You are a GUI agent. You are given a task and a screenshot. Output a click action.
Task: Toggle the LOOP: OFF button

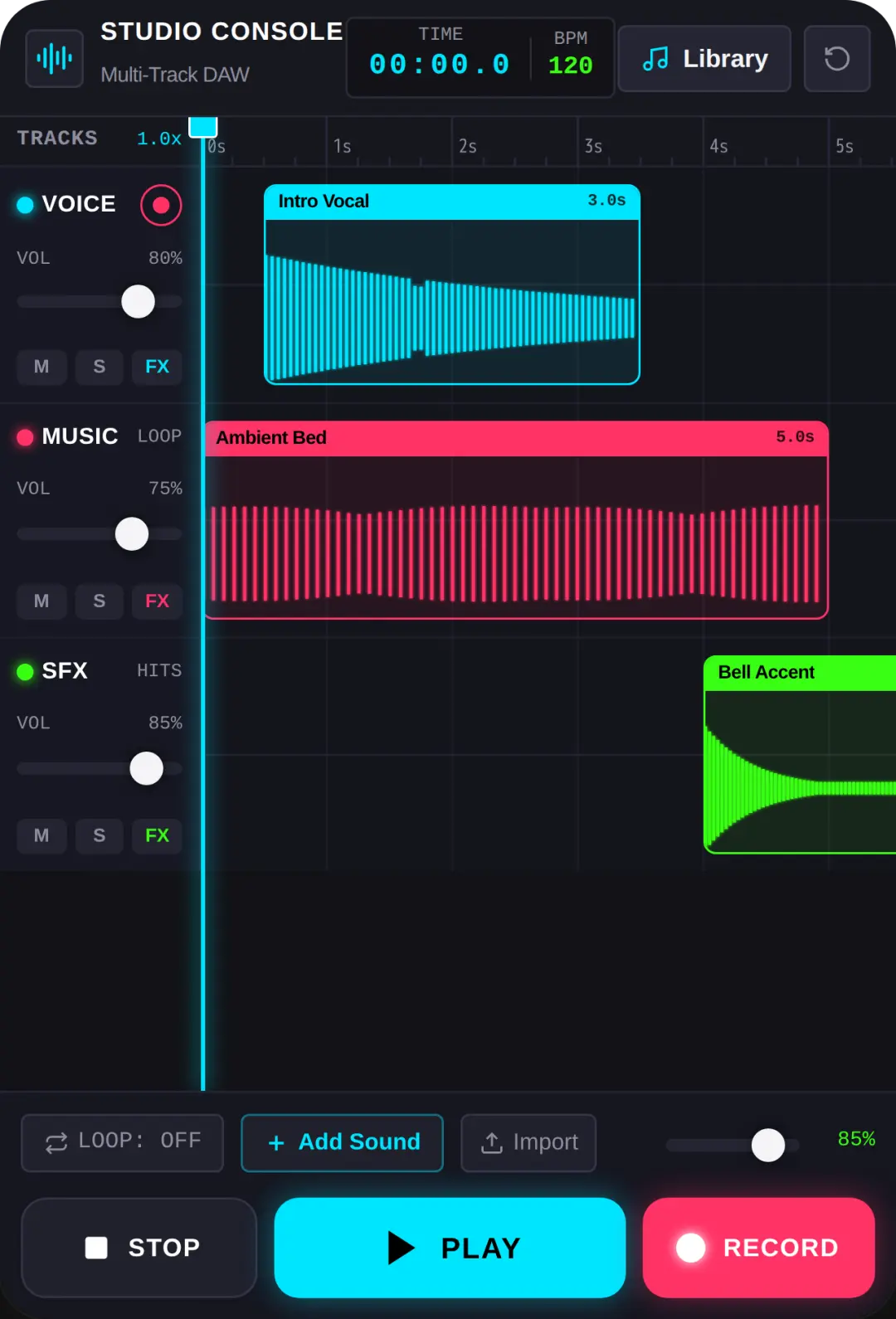(x=122, y=1143)
